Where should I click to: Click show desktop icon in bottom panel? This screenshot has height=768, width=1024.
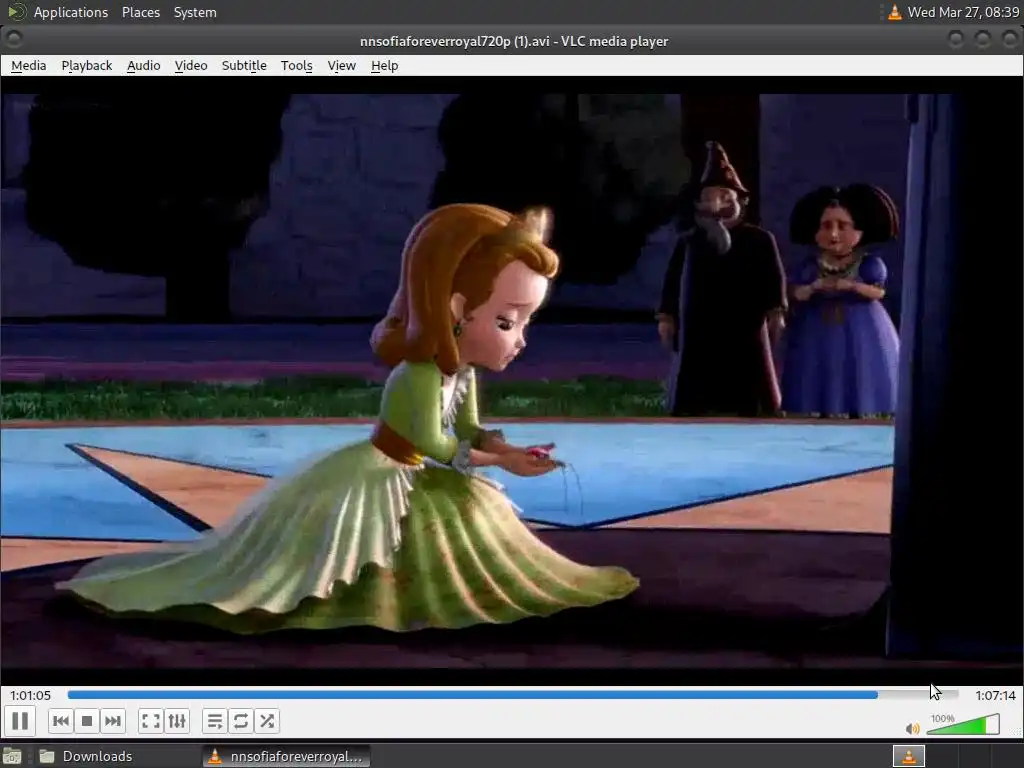[12, 756]
